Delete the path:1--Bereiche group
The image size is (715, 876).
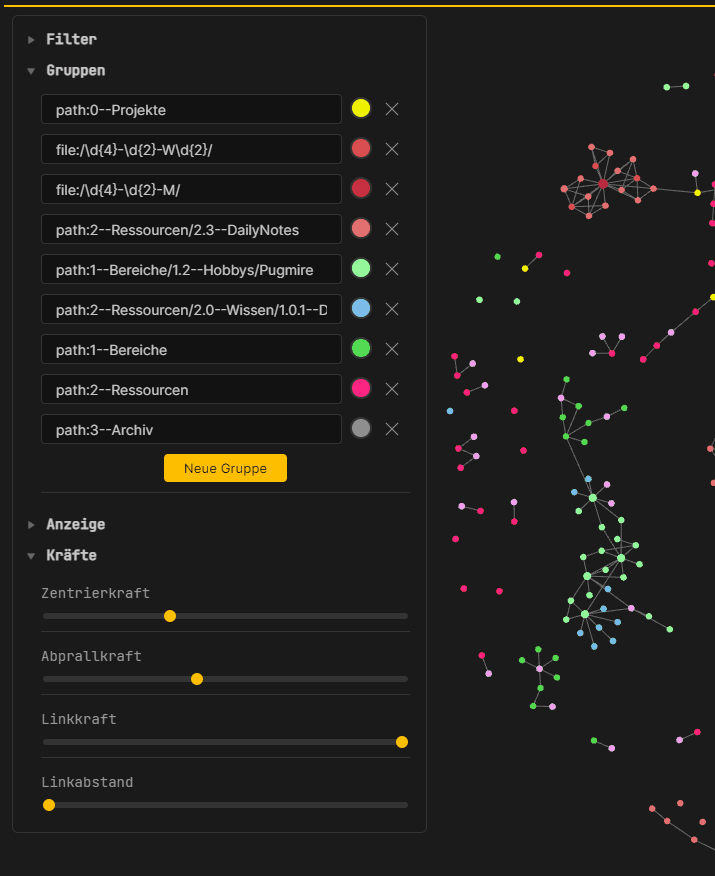(392, 349)
